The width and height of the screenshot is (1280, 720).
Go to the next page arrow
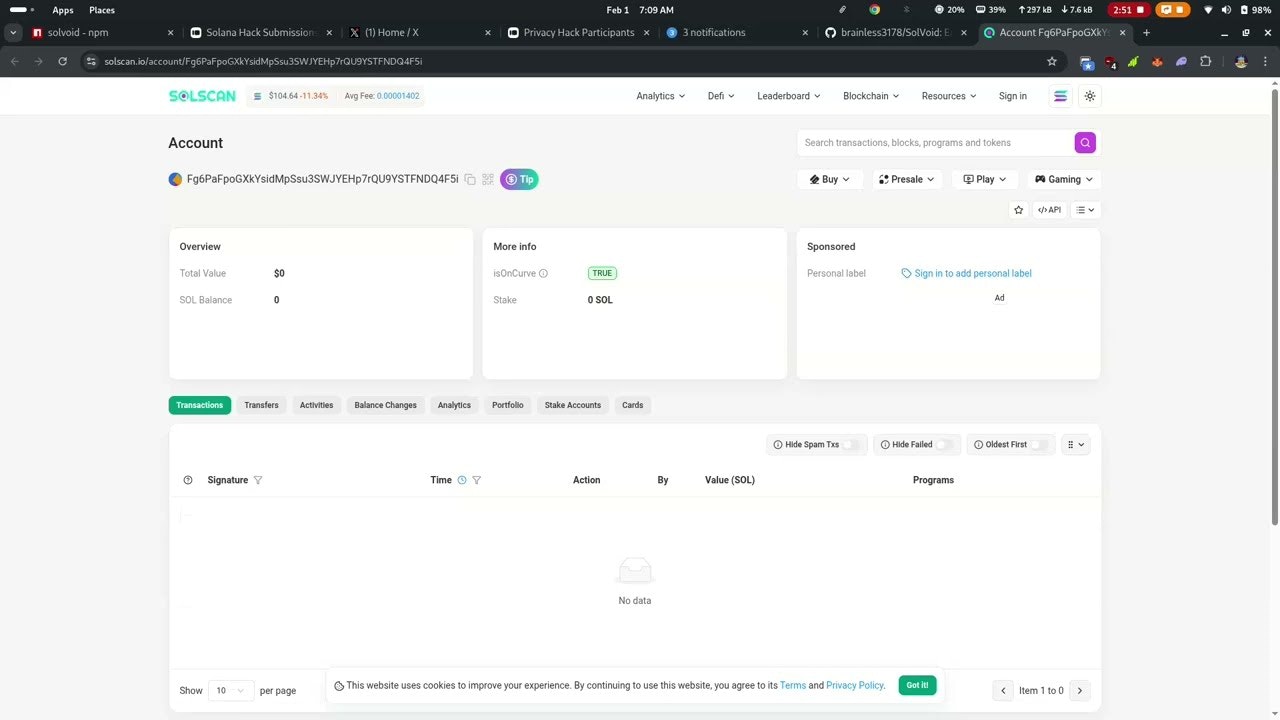[1079, 691]
